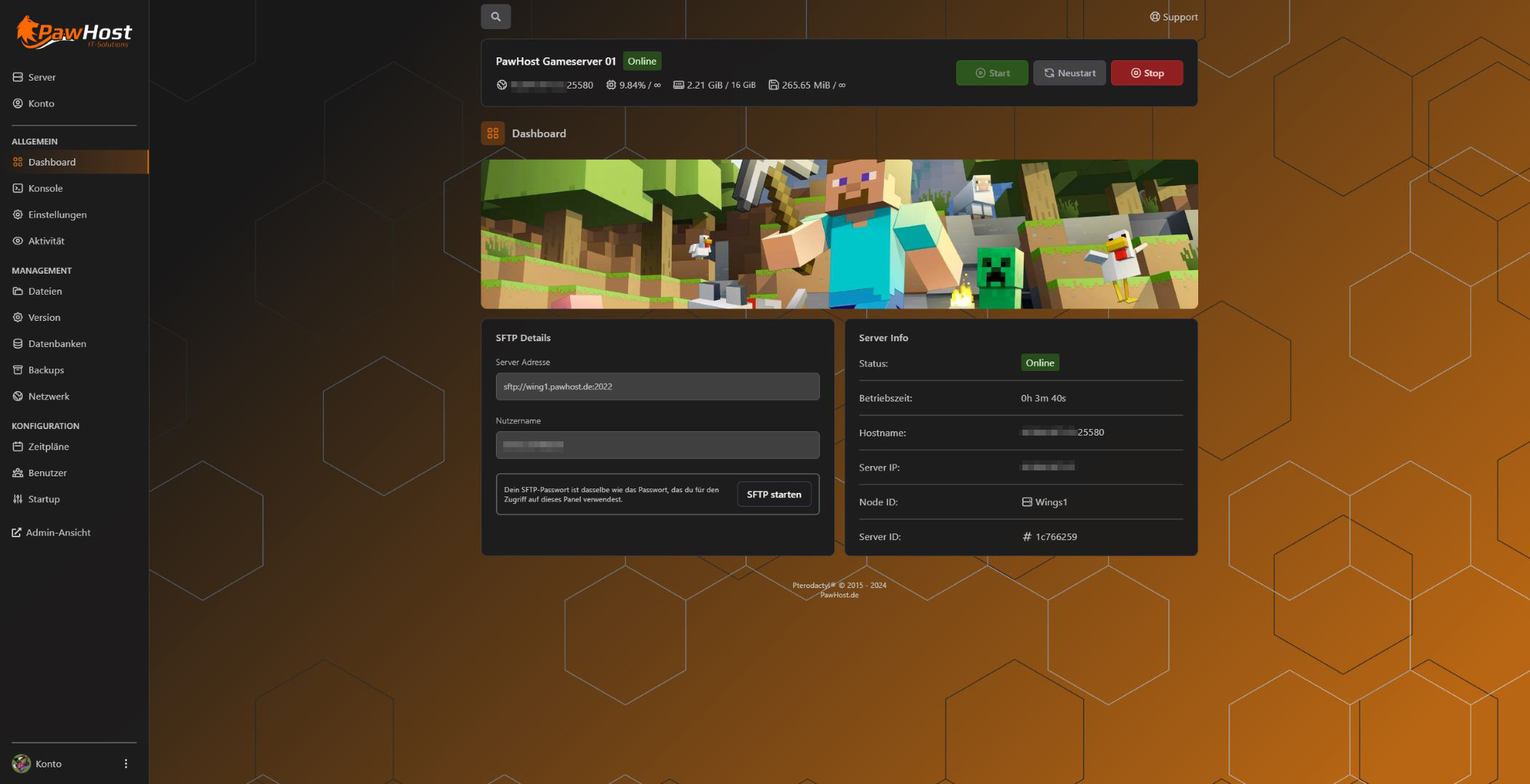
Task: Open the Startup sliders entry
Action: pos(44,499)
